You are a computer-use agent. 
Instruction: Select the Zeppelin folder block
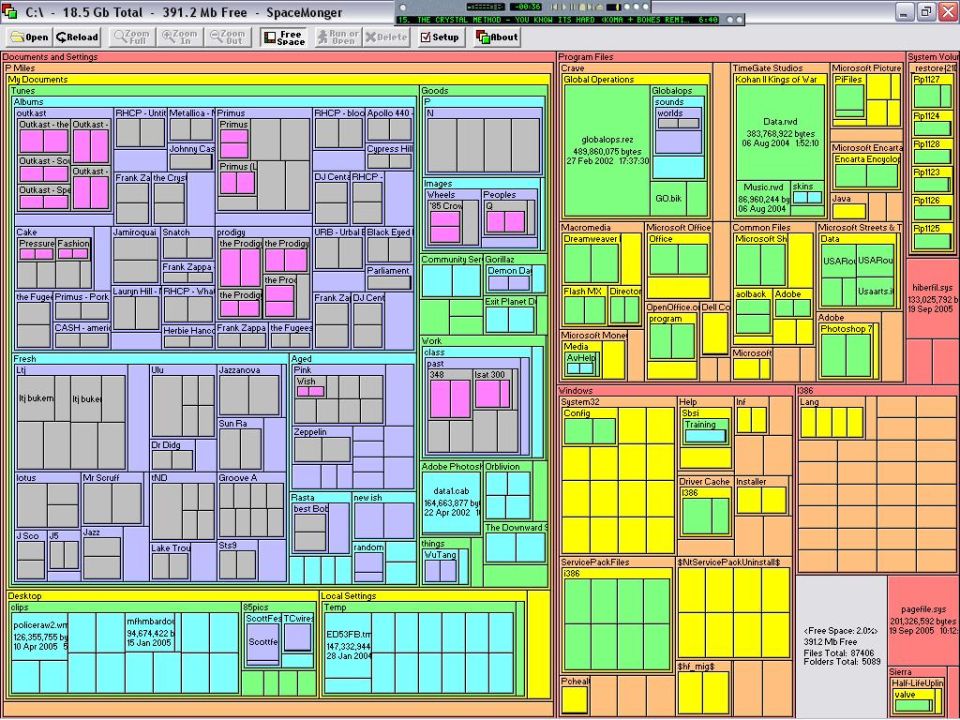click(x=322, y=445)
